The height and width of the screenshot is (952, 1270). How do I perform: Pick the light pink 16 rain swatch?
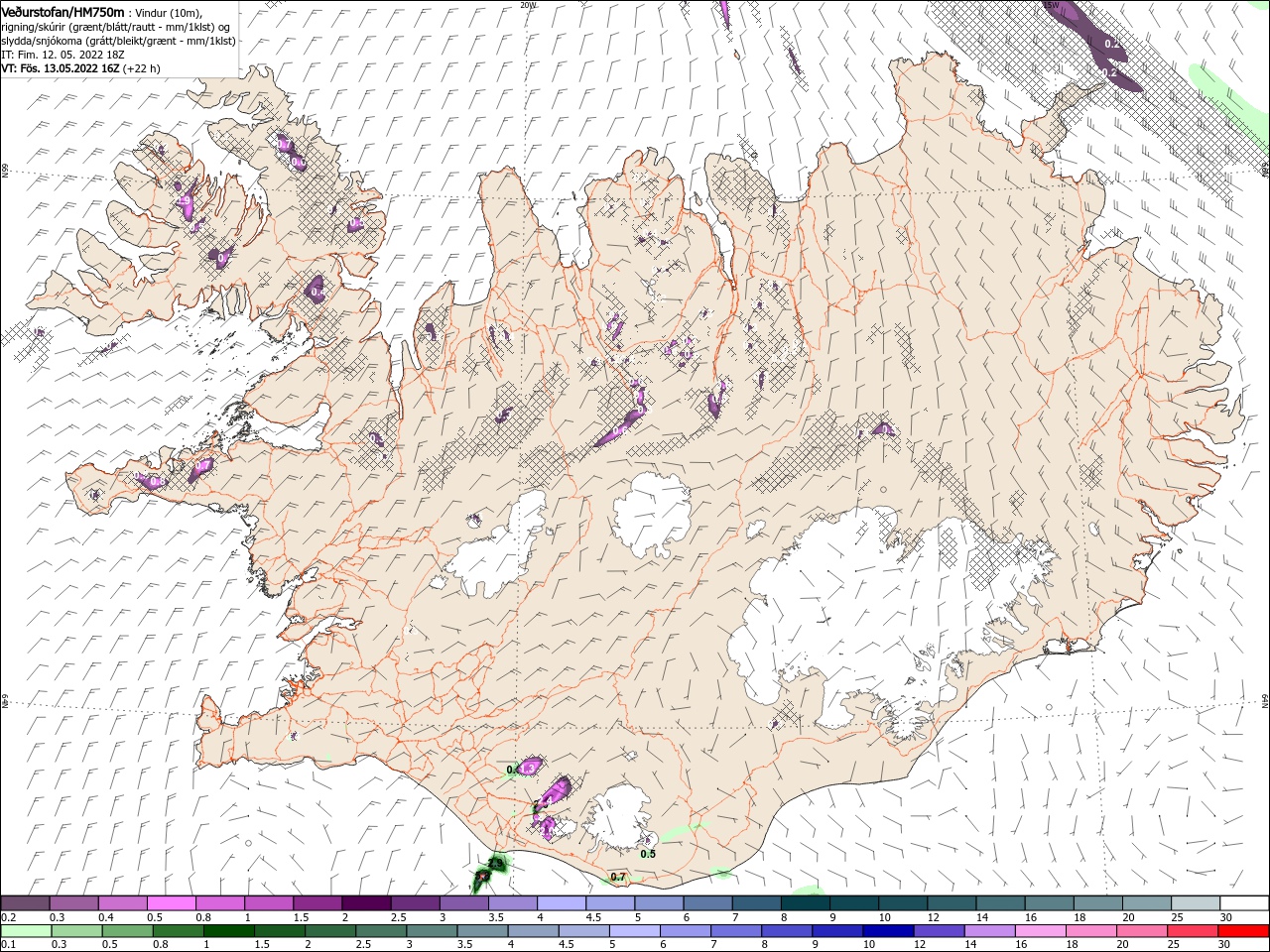tap(1041, 931)
